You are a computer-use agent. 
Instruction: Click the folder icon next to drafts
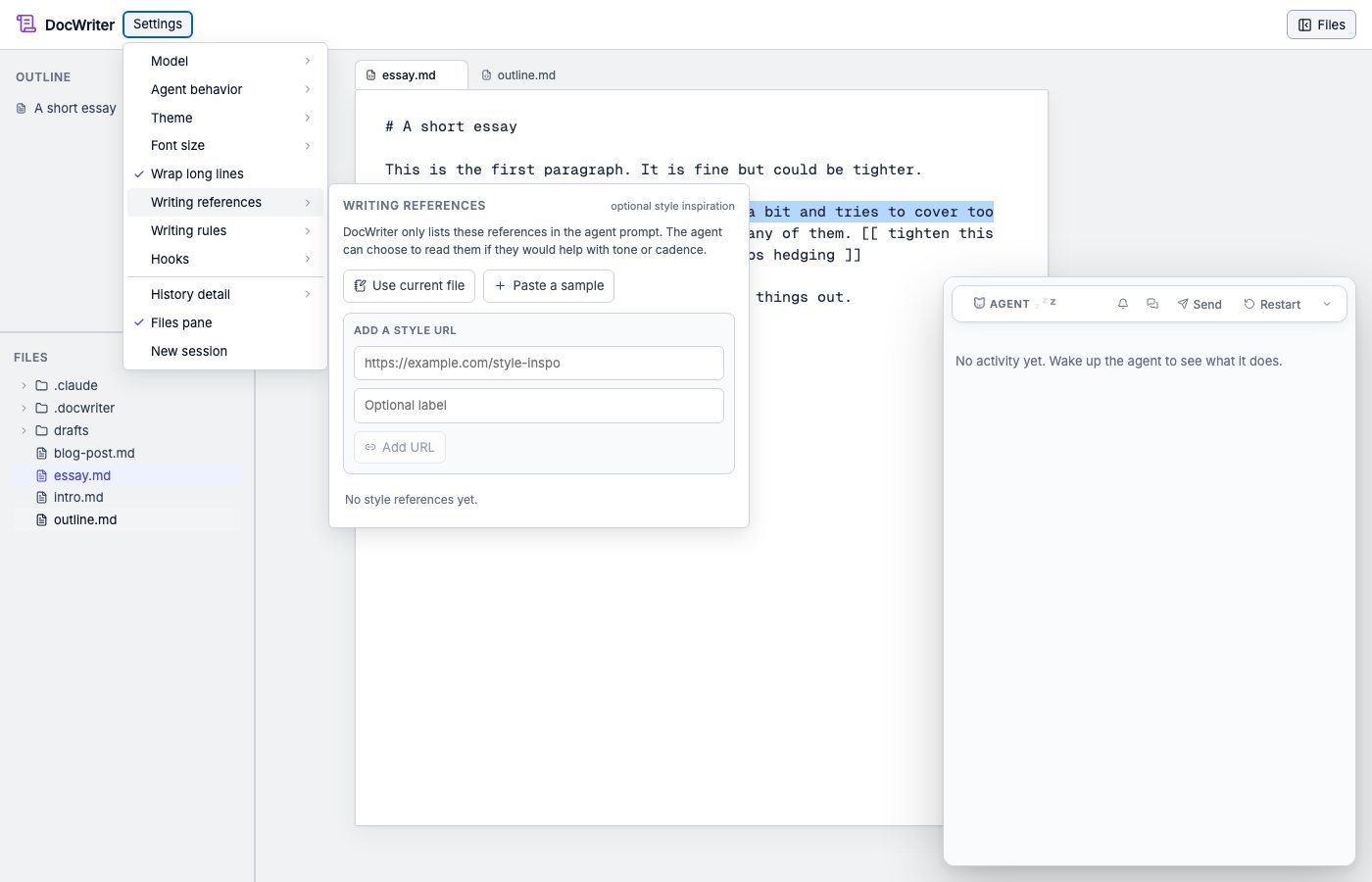pyautogui.click(x=42, y=430)
